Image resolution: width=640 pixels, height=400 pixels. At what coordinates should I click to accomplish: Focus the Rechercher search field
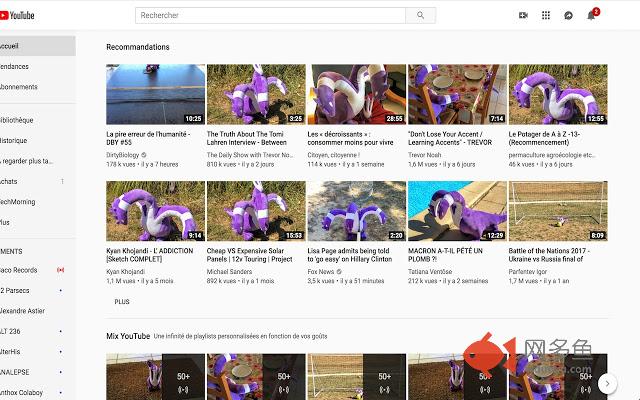[x=270, y=16]
